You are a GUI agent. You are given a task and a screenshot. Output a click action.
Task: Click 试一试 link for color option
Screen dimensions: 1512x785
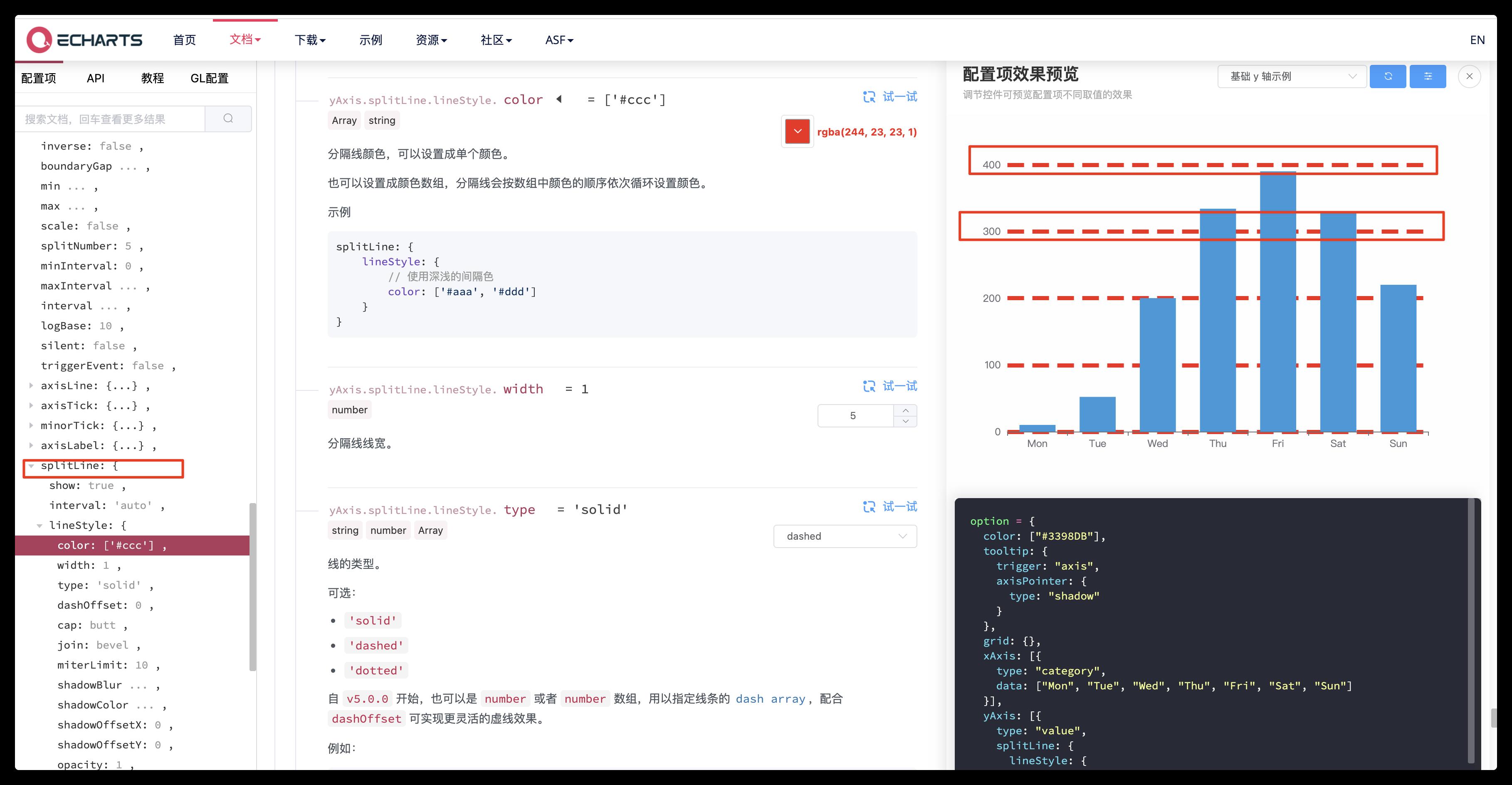[x=900, y=97]
